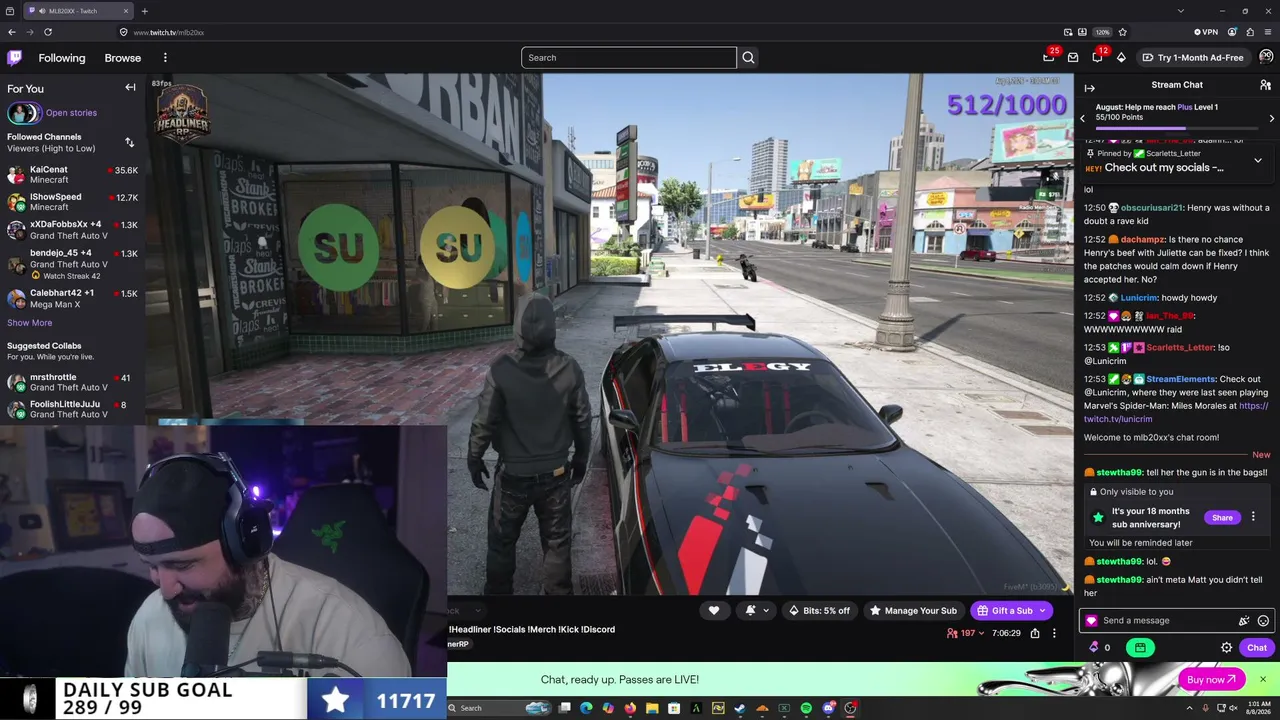Open Steam from the taskbar
Image resolution: width=1280 pixels, height=720 pixels.
click(x=740, y=708)
